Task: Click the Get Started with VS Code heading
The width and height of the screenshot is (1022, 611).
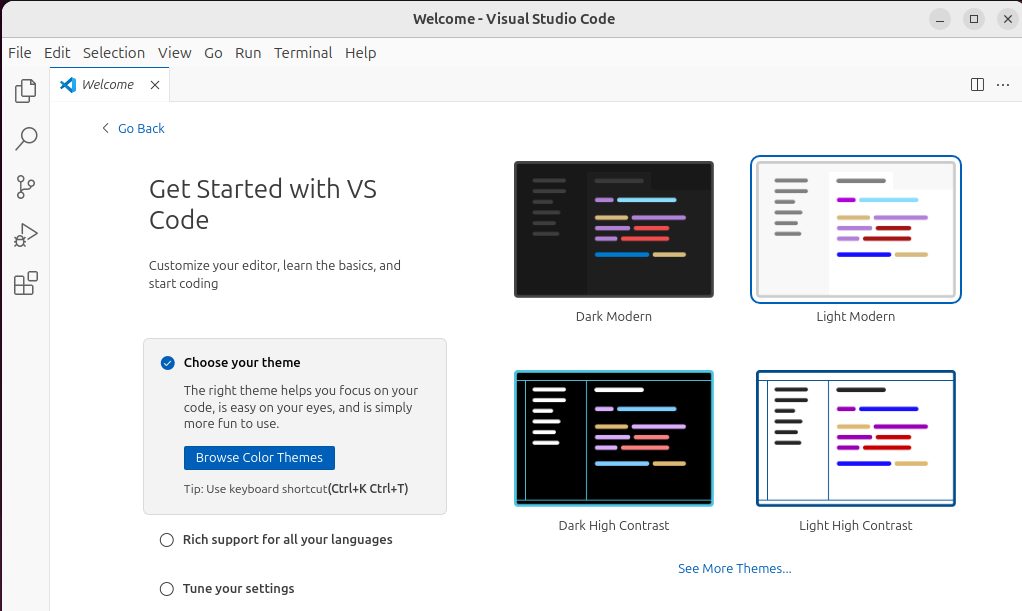Action: coord(263,204)
